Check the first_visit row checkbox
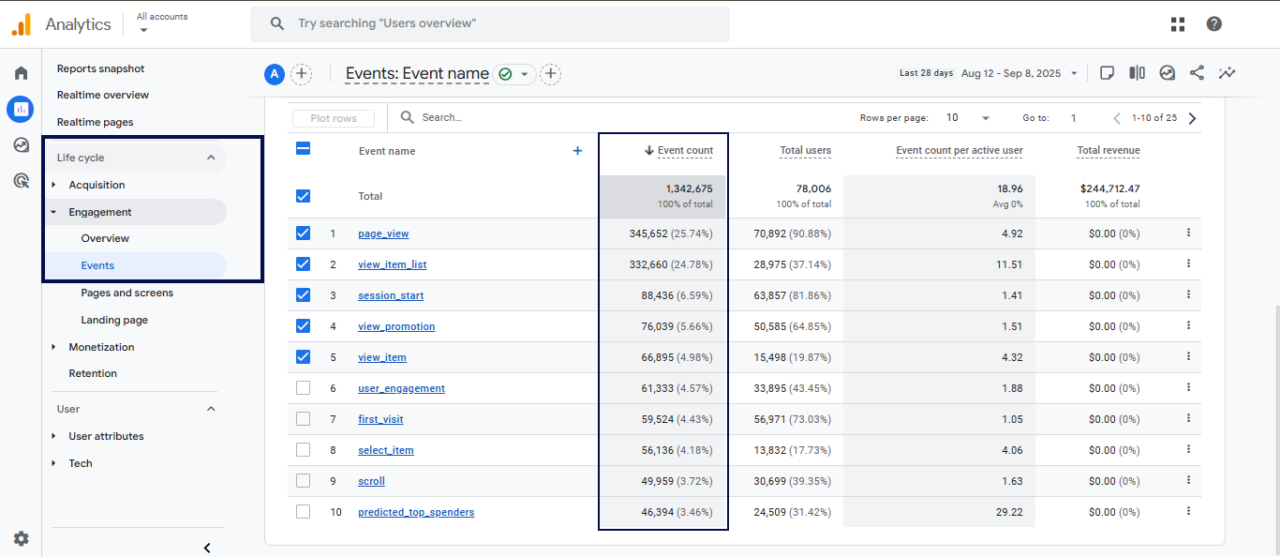Viewport: 1280px width, 557px height. (x=303, y=419)
